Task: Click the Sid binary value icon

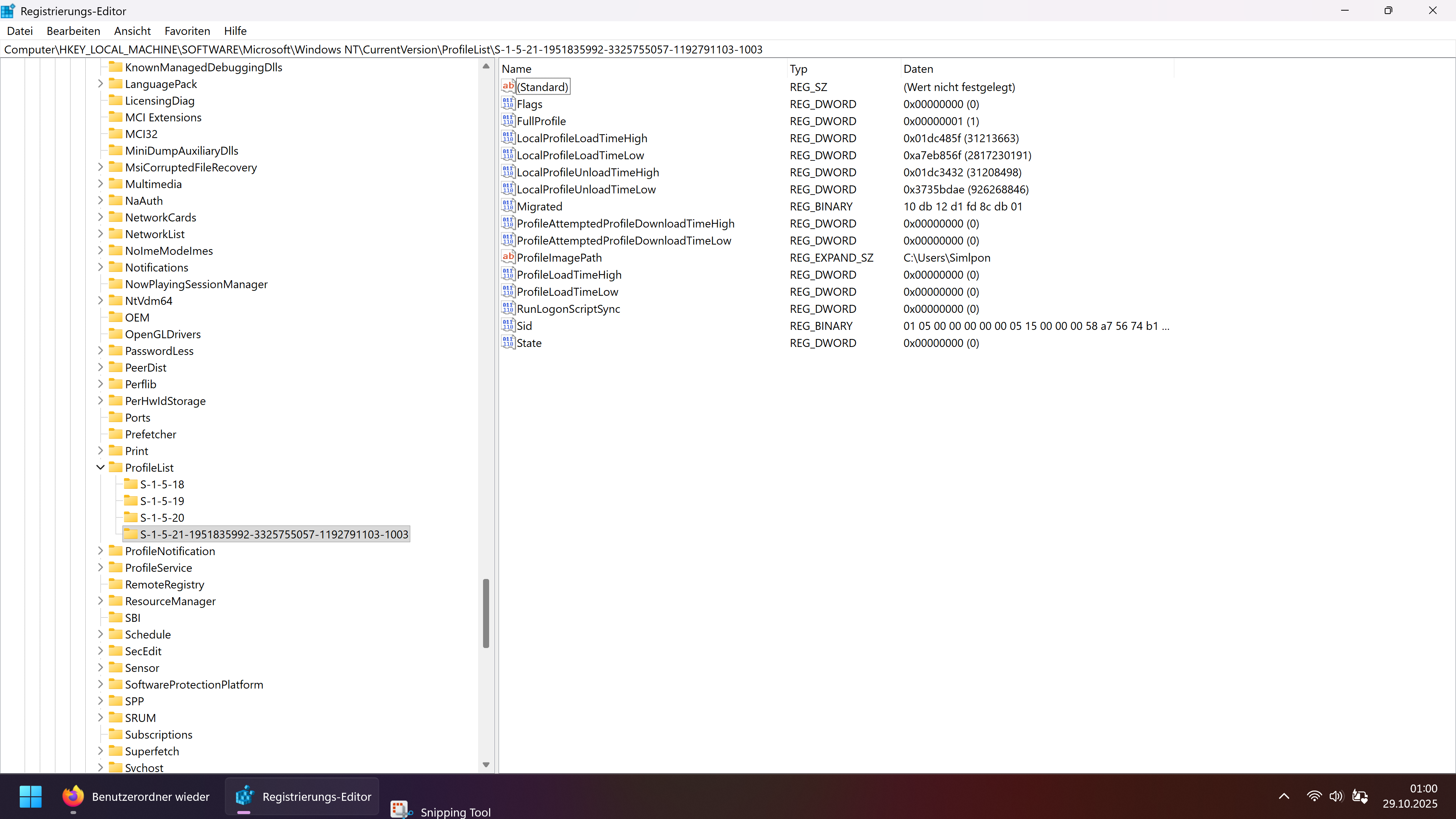Action: click(x=508, y=326)
